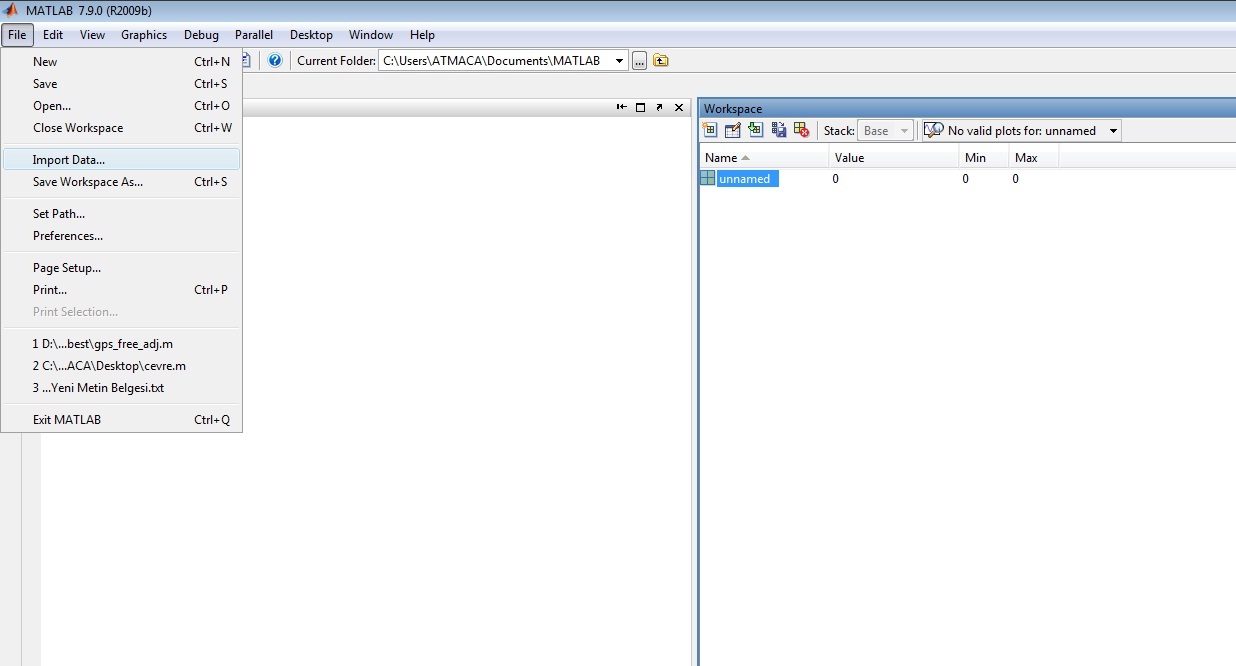
Task: Click the Max column header
Action: (1033, 157)
